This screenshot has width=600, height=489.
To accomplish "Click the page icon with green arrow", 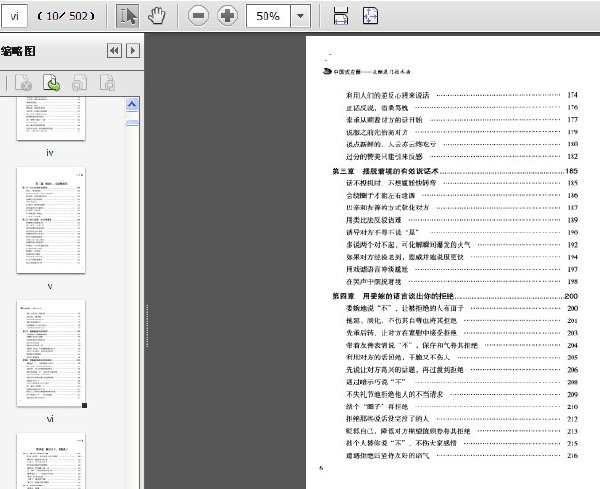I will [52, 83].
